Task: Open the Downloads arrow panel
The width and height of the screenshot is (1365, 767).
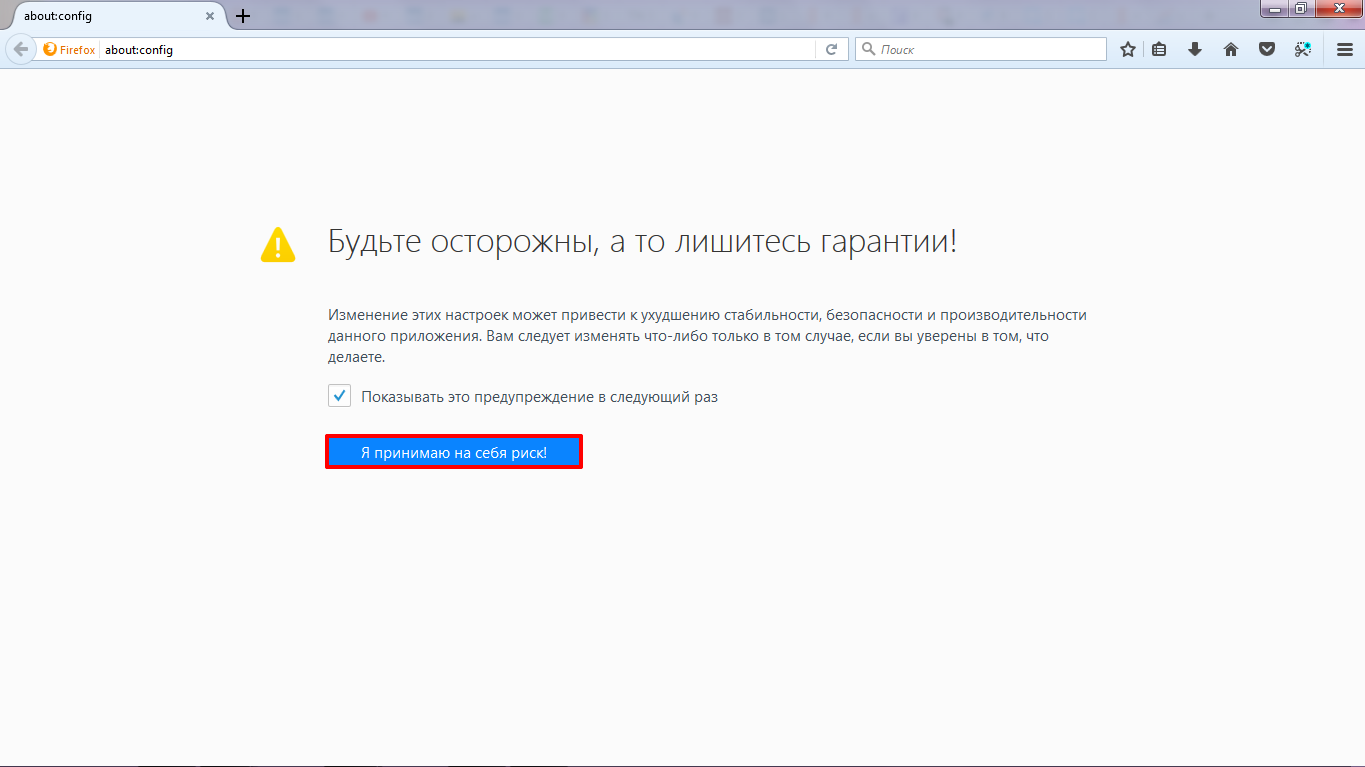Action: tap(1194, 49)
